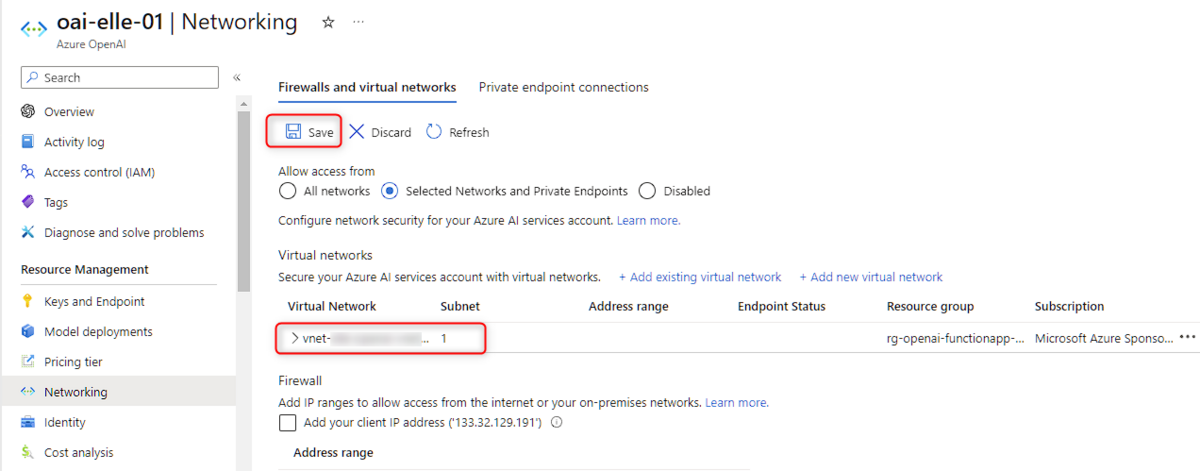Open the more options ellipsis in title

(x=359, y=22)
